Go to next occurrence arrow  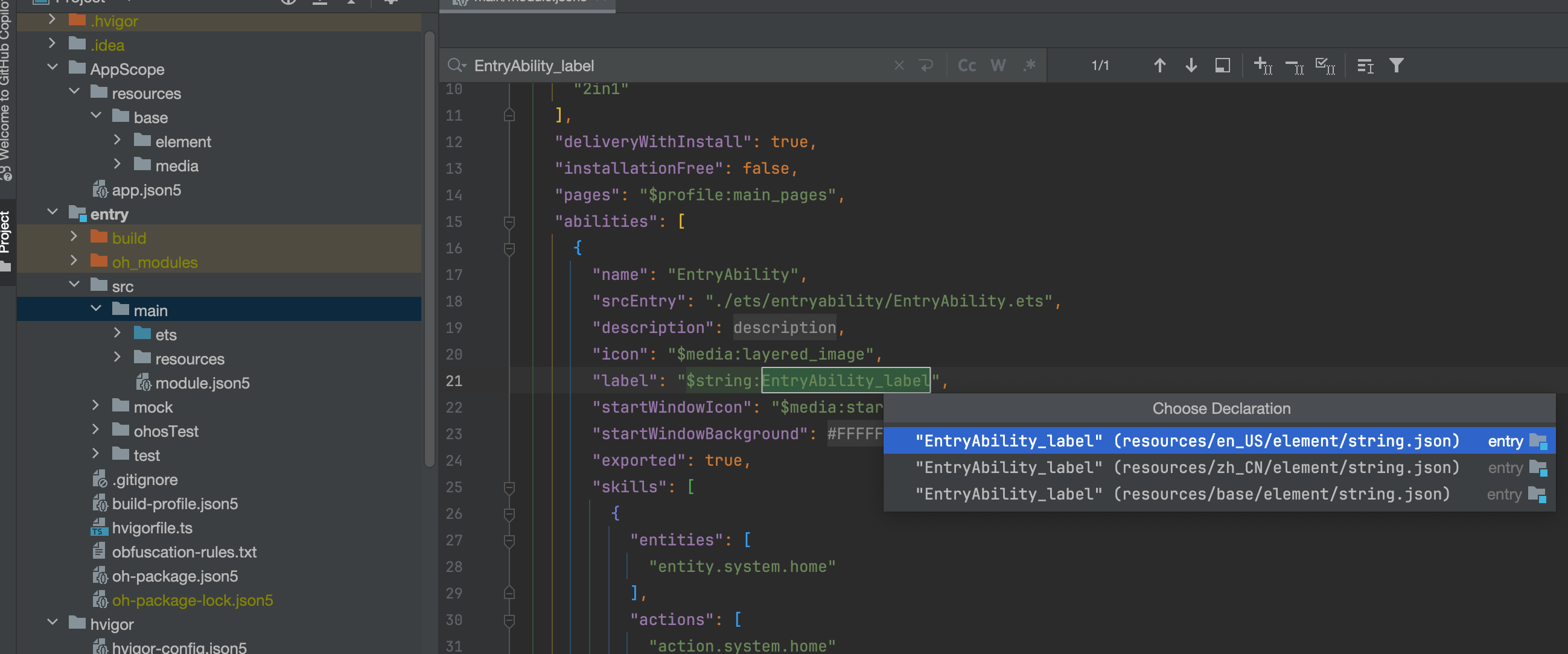[x=1191, y=65]
